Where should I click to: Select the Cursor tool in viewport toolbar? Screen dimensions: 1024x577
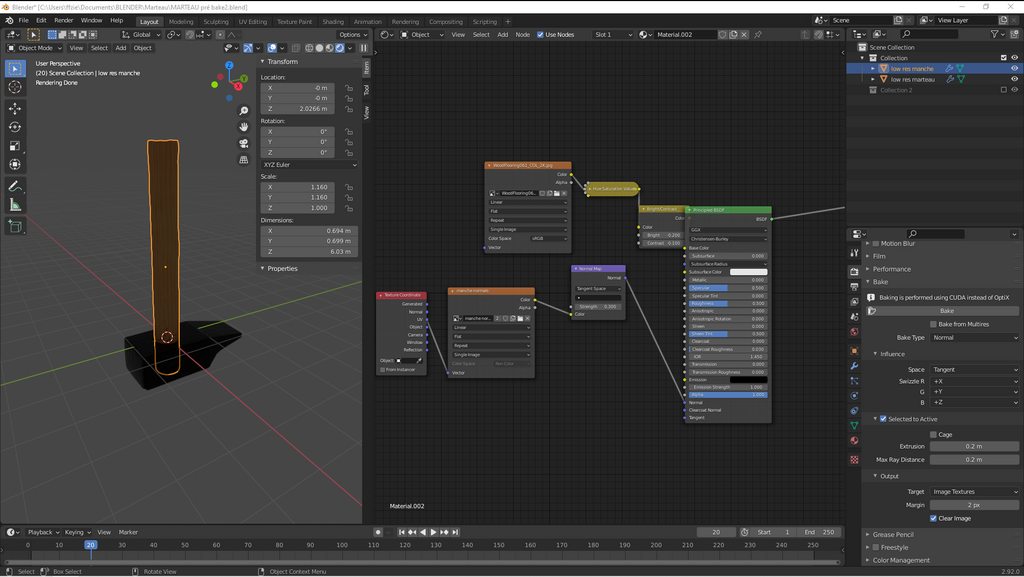15,87
